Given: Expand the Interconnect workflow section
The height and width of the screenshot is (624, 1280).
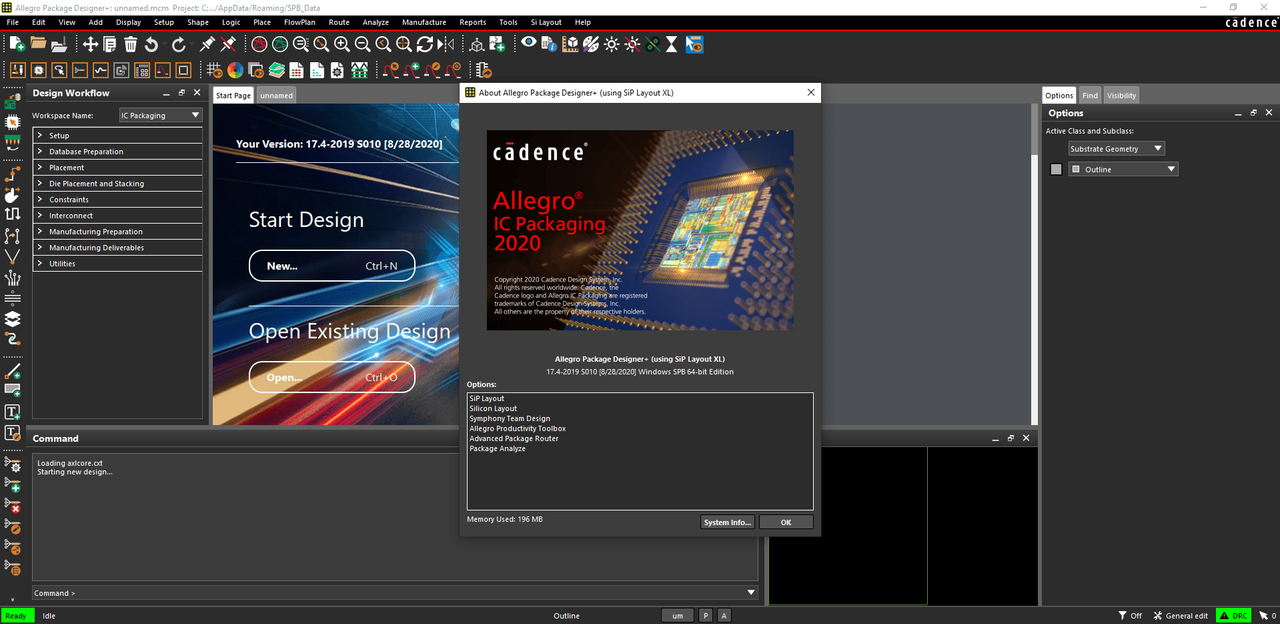Looking at the screenshot, I should tap(118, 215).
